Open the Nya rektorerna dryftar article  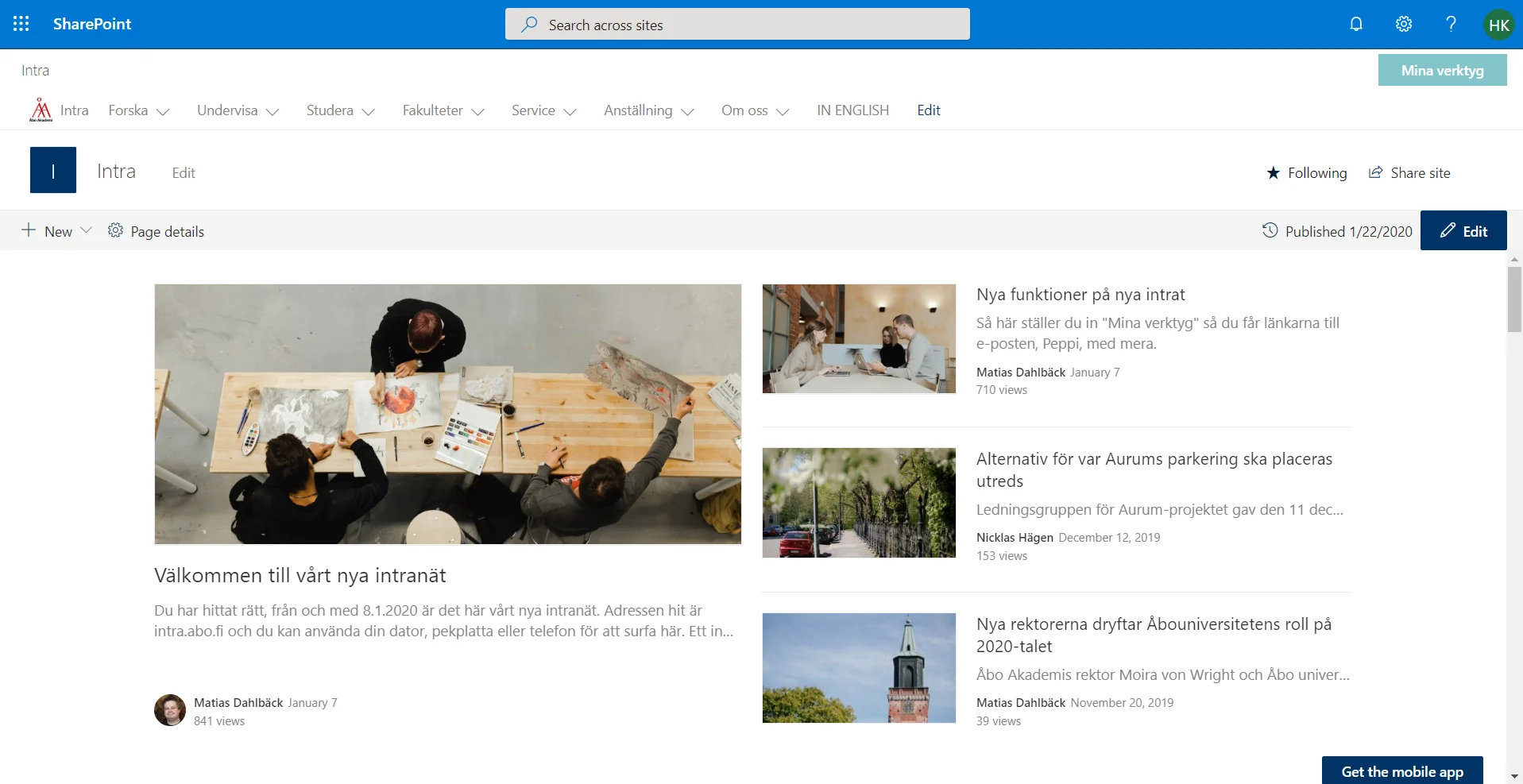point(1154,635)
